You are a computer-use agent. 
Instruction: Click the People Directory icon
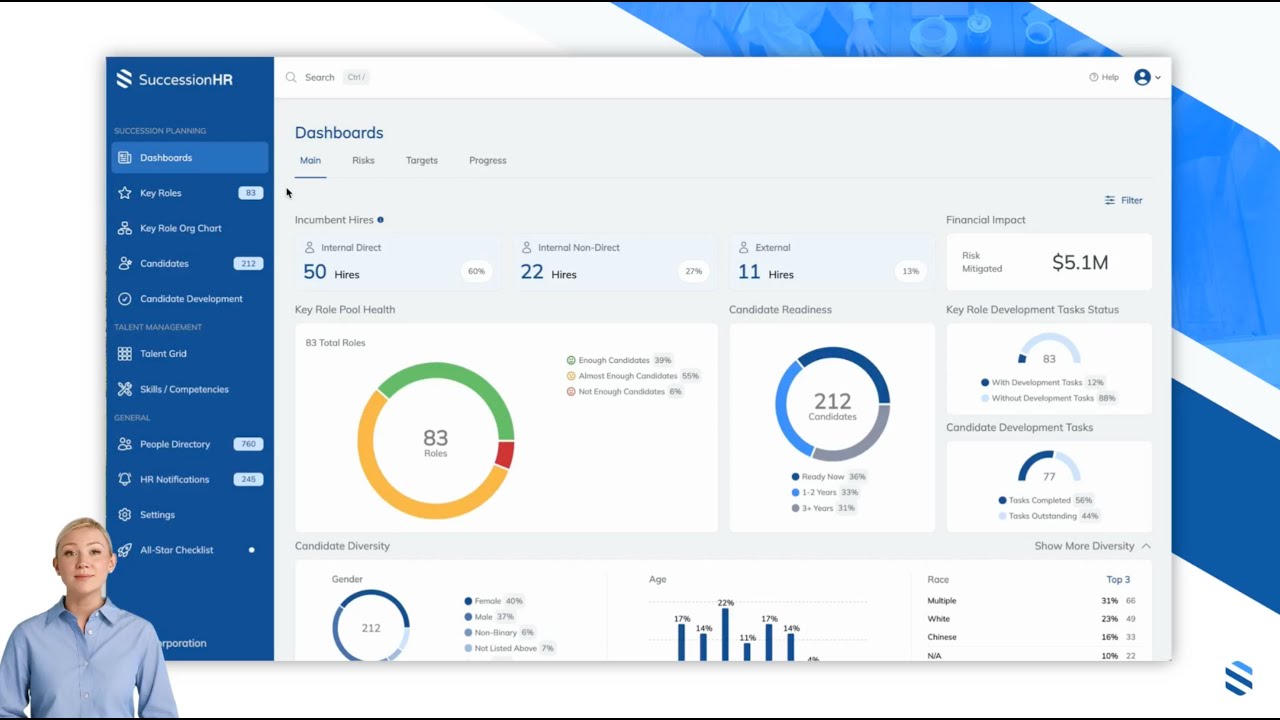pos(124,444)
